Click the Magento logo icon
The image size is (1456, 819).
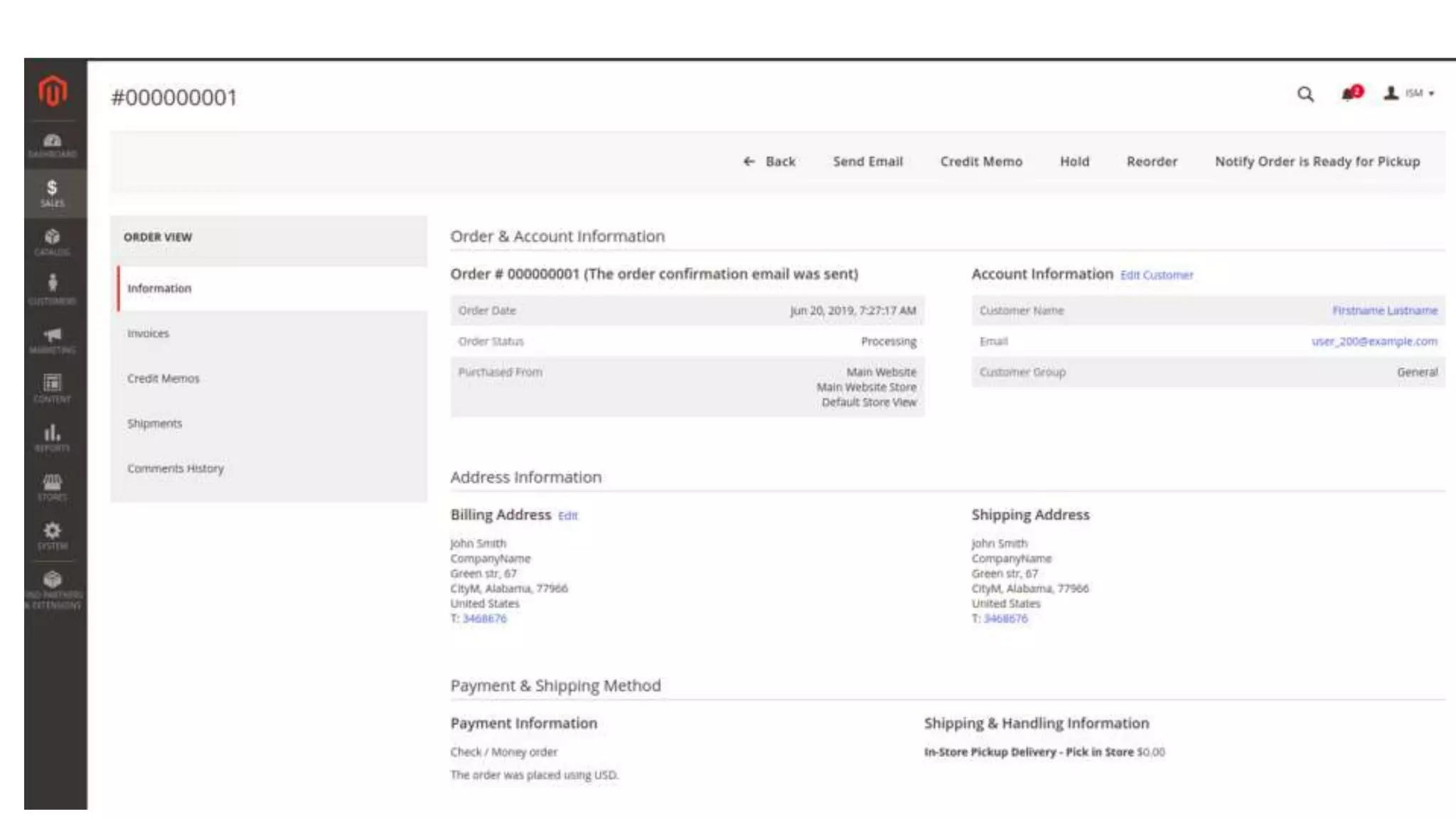(53, 91)
